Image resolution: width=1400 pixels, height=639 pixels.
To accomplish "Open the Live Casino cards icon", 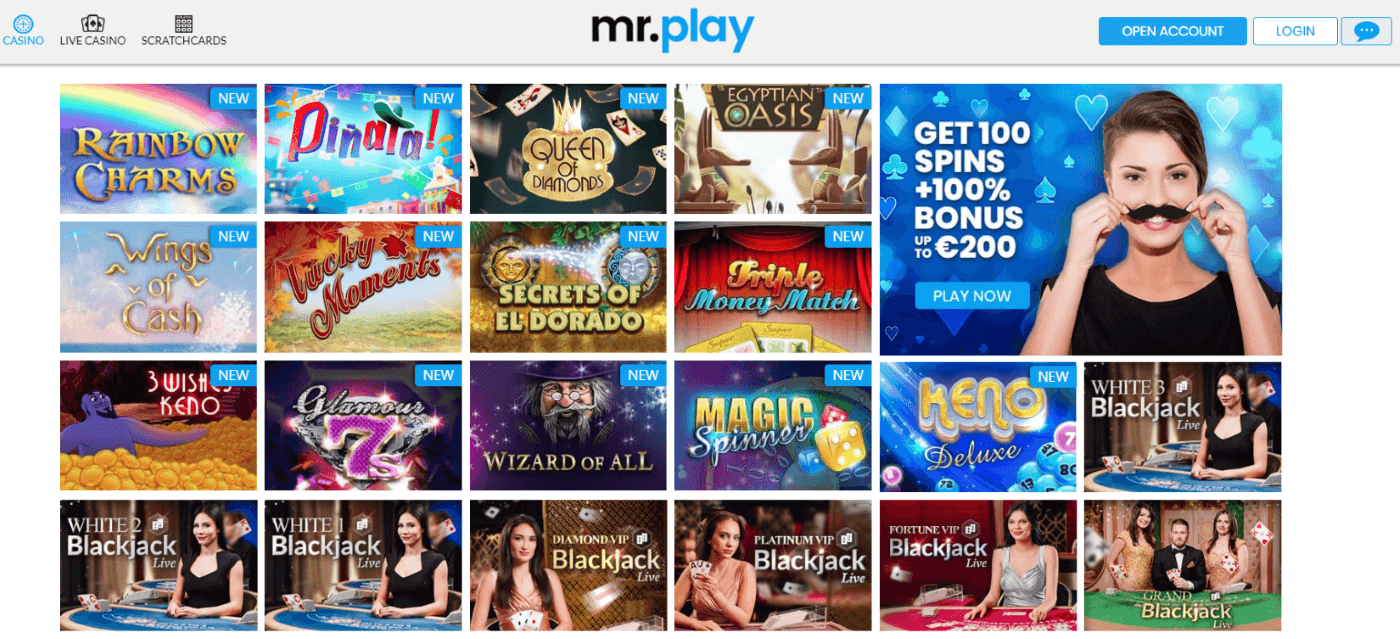I will click(x=93, y=23).
